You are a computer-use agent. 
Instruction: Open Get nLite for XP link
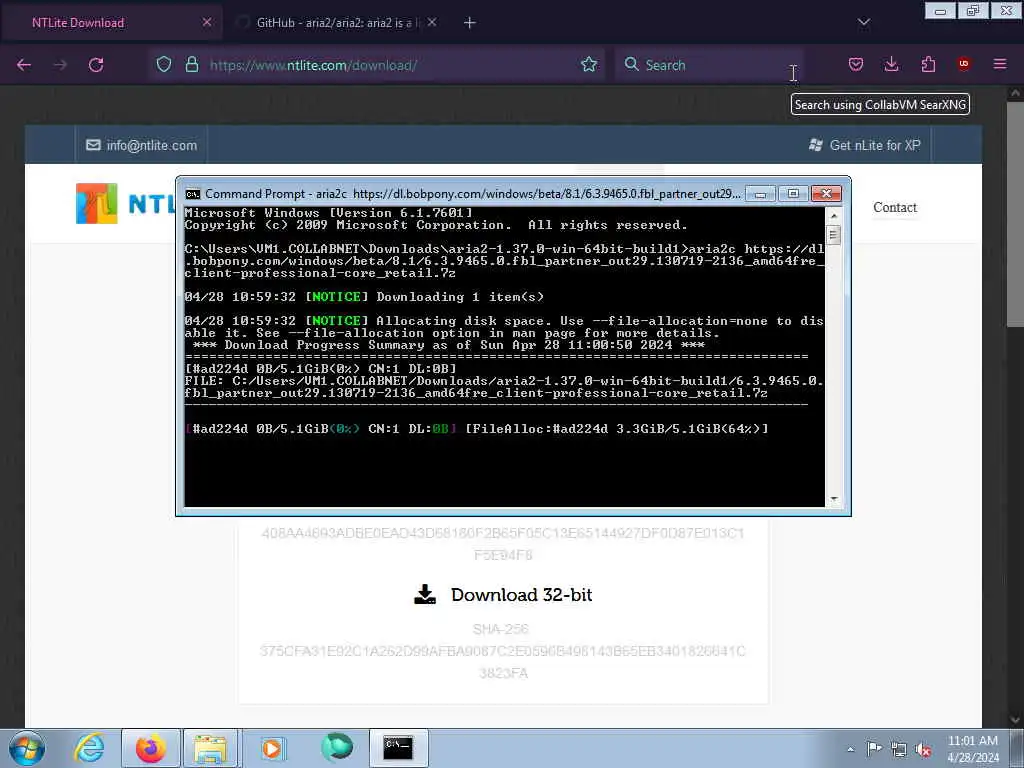click(865, 146)
